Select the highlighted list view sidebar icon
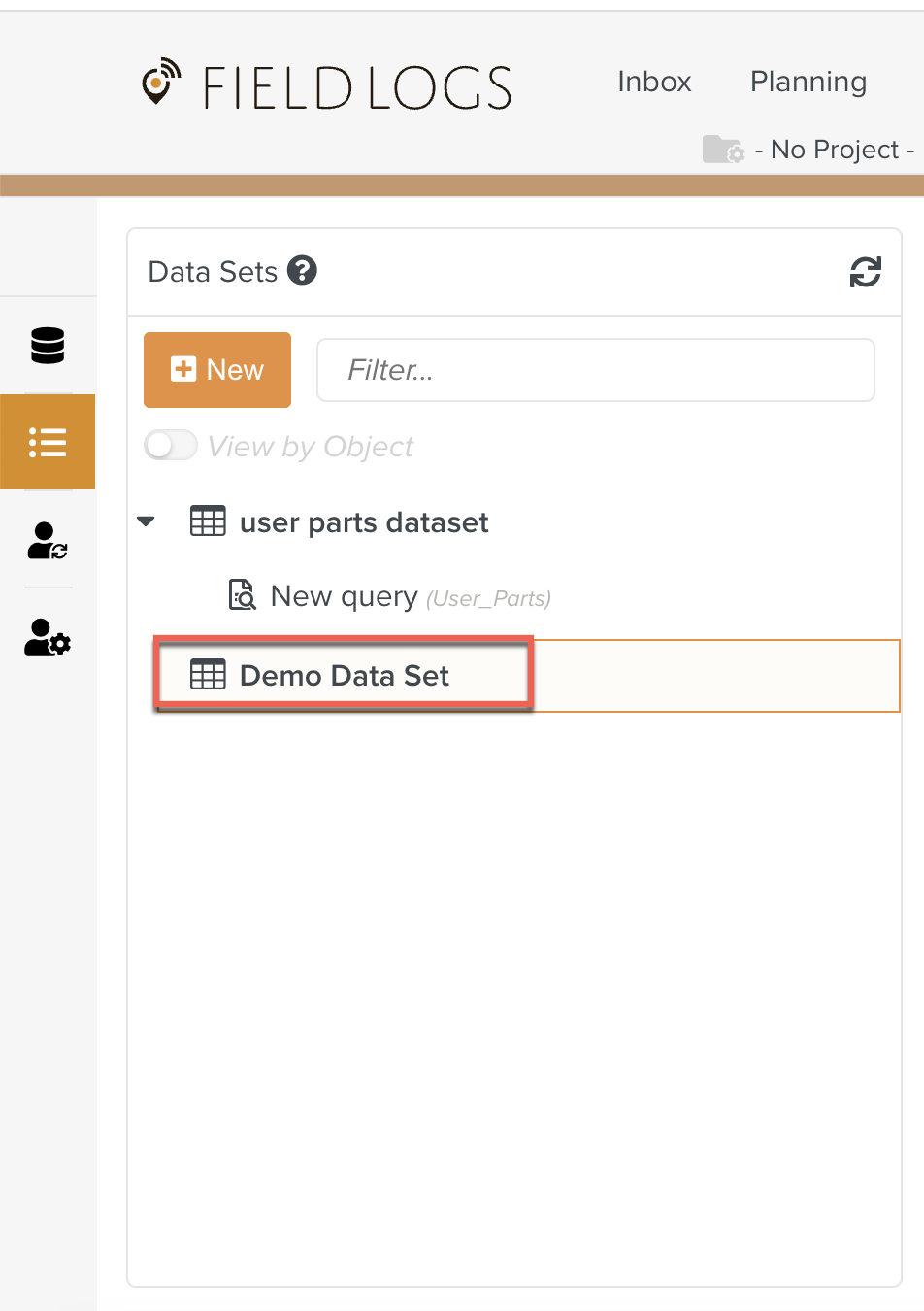 [x=48, y=442]
